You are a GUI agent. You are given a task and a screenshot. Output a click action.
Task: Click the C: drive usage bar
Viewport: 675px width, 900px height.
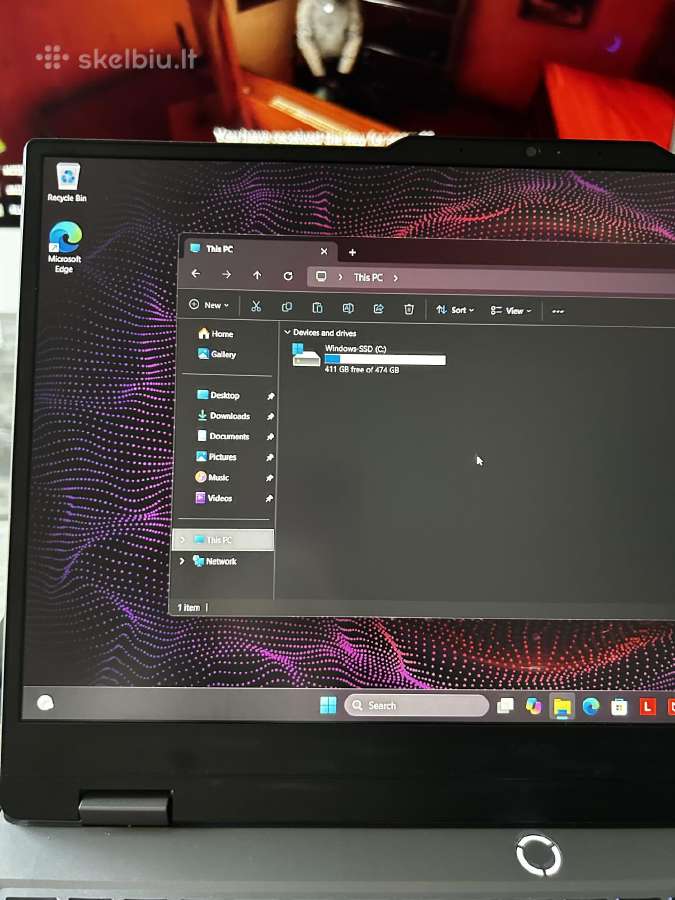385,359
